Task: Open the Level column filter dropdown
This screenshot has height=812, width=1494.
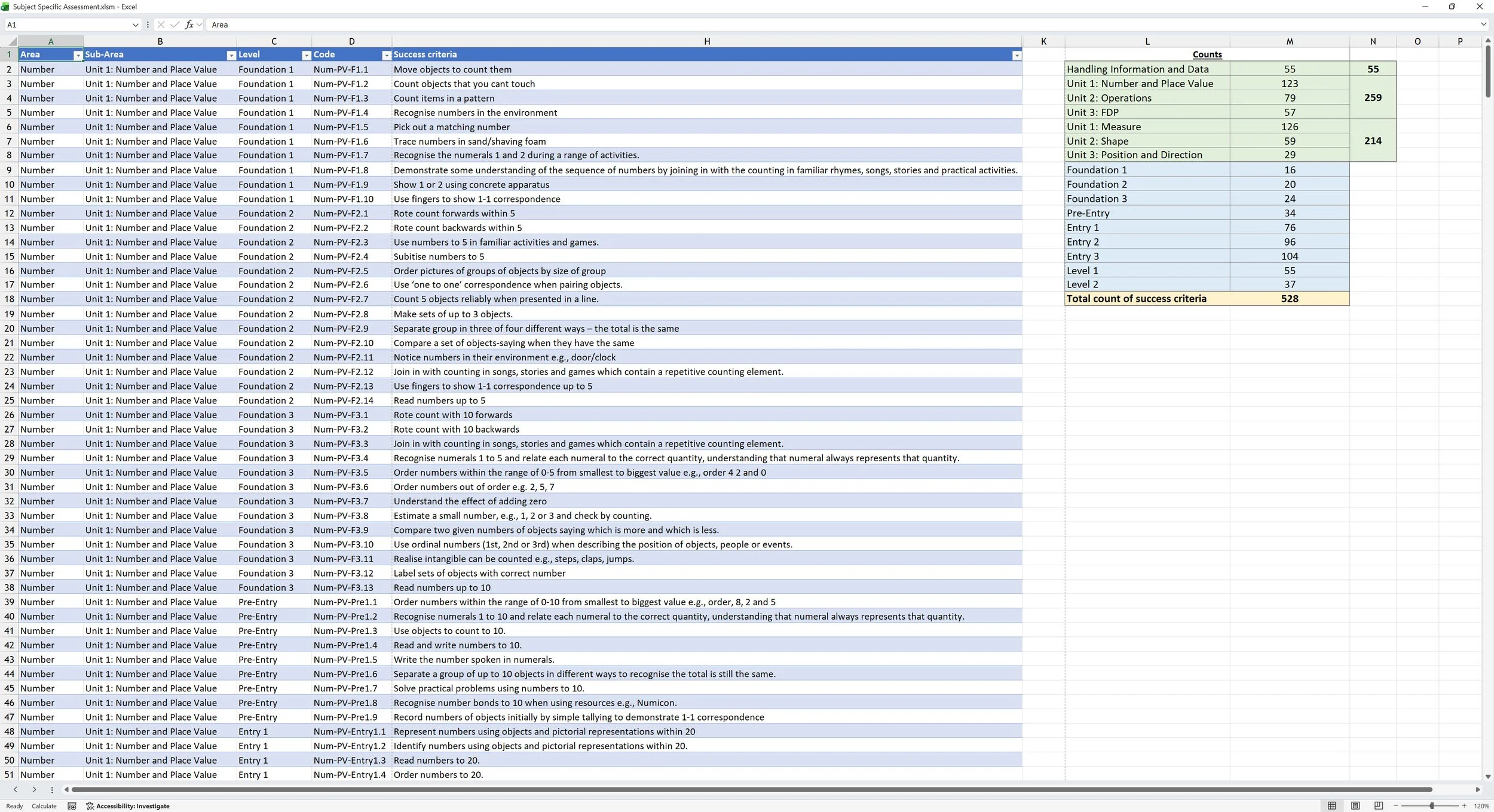Action: 307,55
